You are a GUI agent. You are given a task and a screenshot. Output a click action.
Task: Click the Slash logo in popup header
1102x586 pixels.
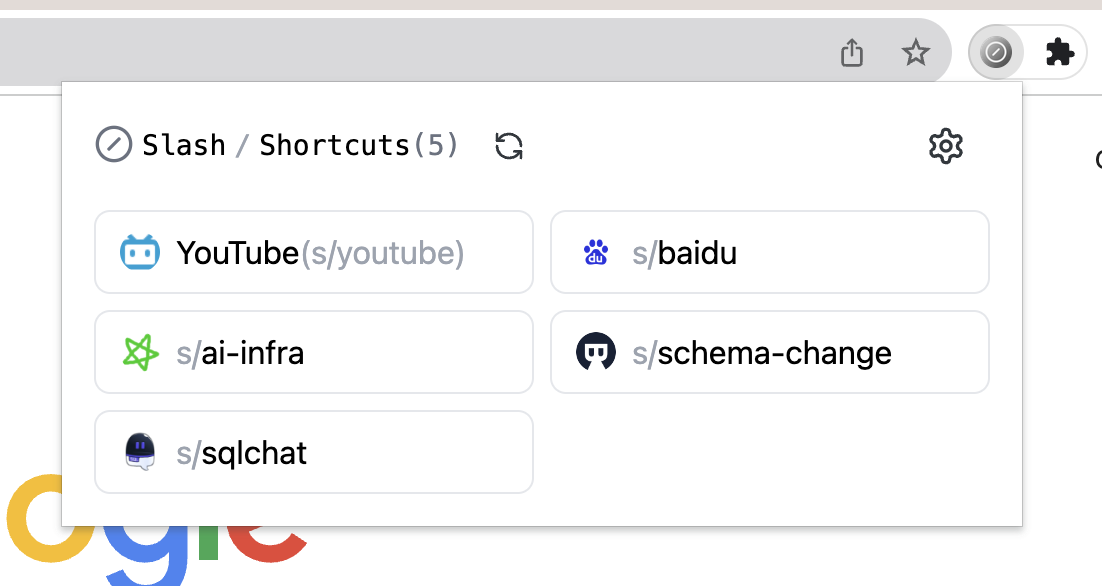tap(114, 146)
